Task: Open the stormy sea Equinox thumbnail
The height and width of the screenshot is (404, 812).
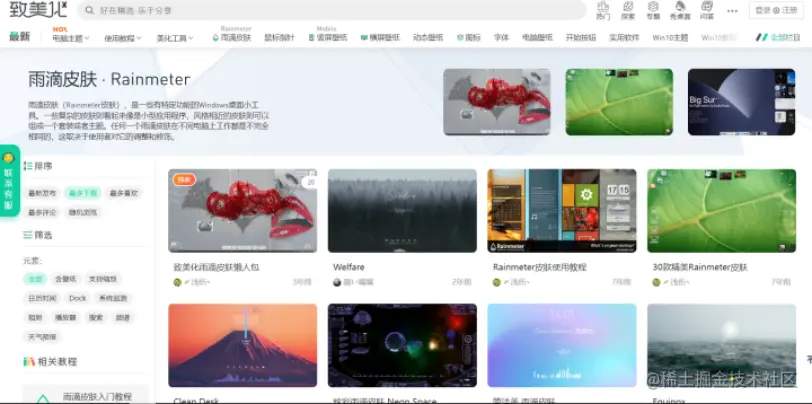Action: pyautogui.click(x=721, y=345)
